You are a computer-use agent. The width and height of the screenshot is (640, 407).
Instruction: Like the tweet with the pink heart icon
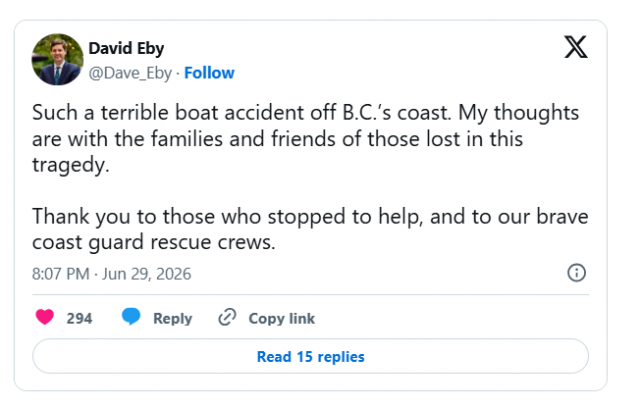coord(45,317)
